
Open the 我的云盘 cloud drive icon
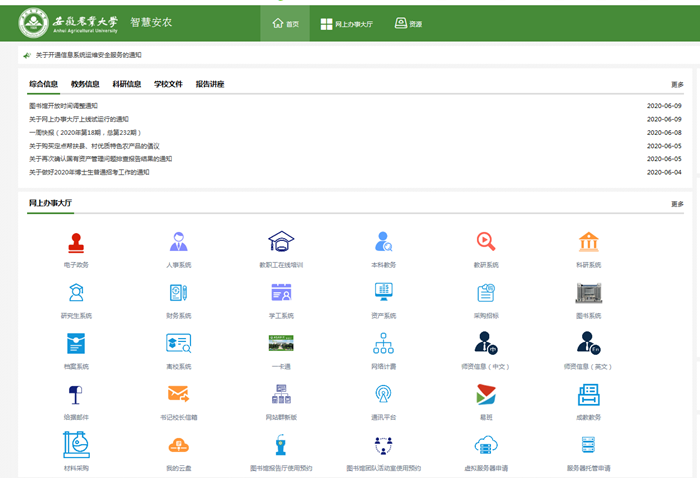coord(178,446)
